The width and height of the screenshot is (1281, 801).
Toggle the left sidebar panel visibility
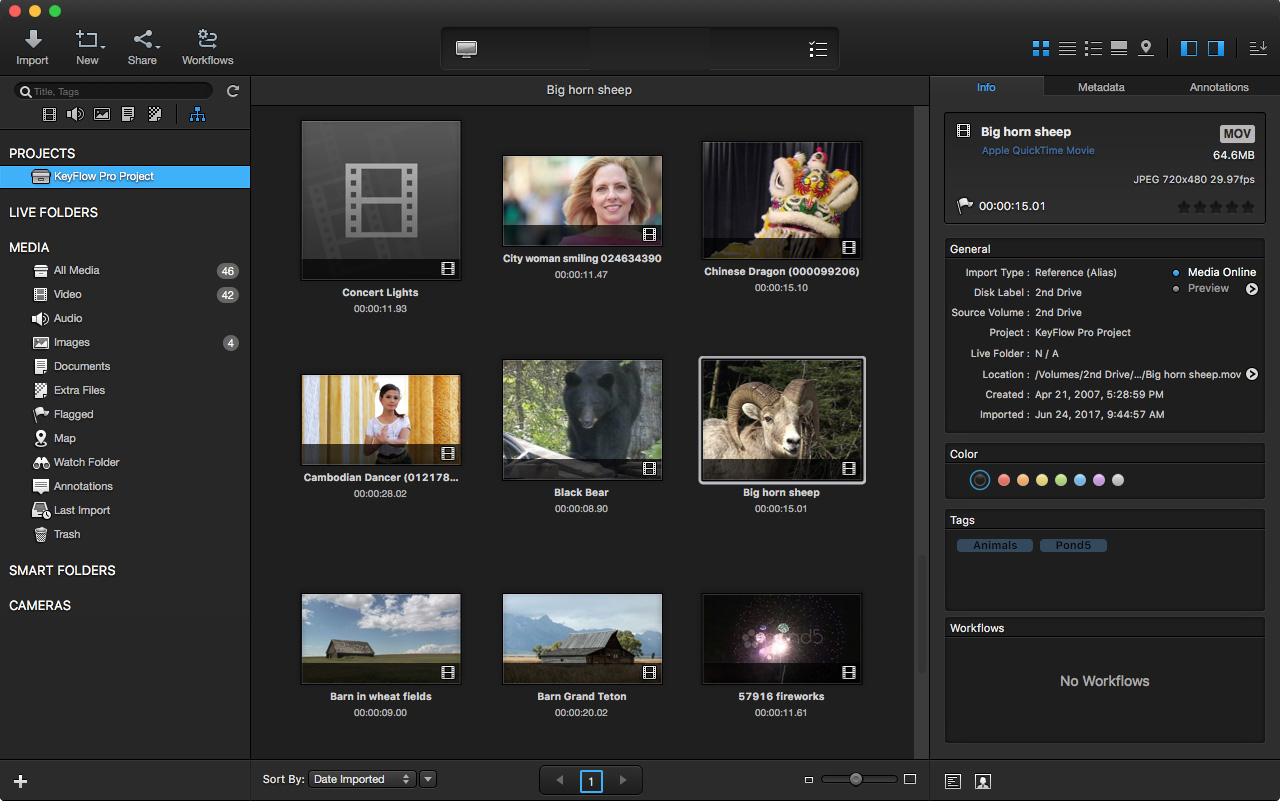(1189, 48)
